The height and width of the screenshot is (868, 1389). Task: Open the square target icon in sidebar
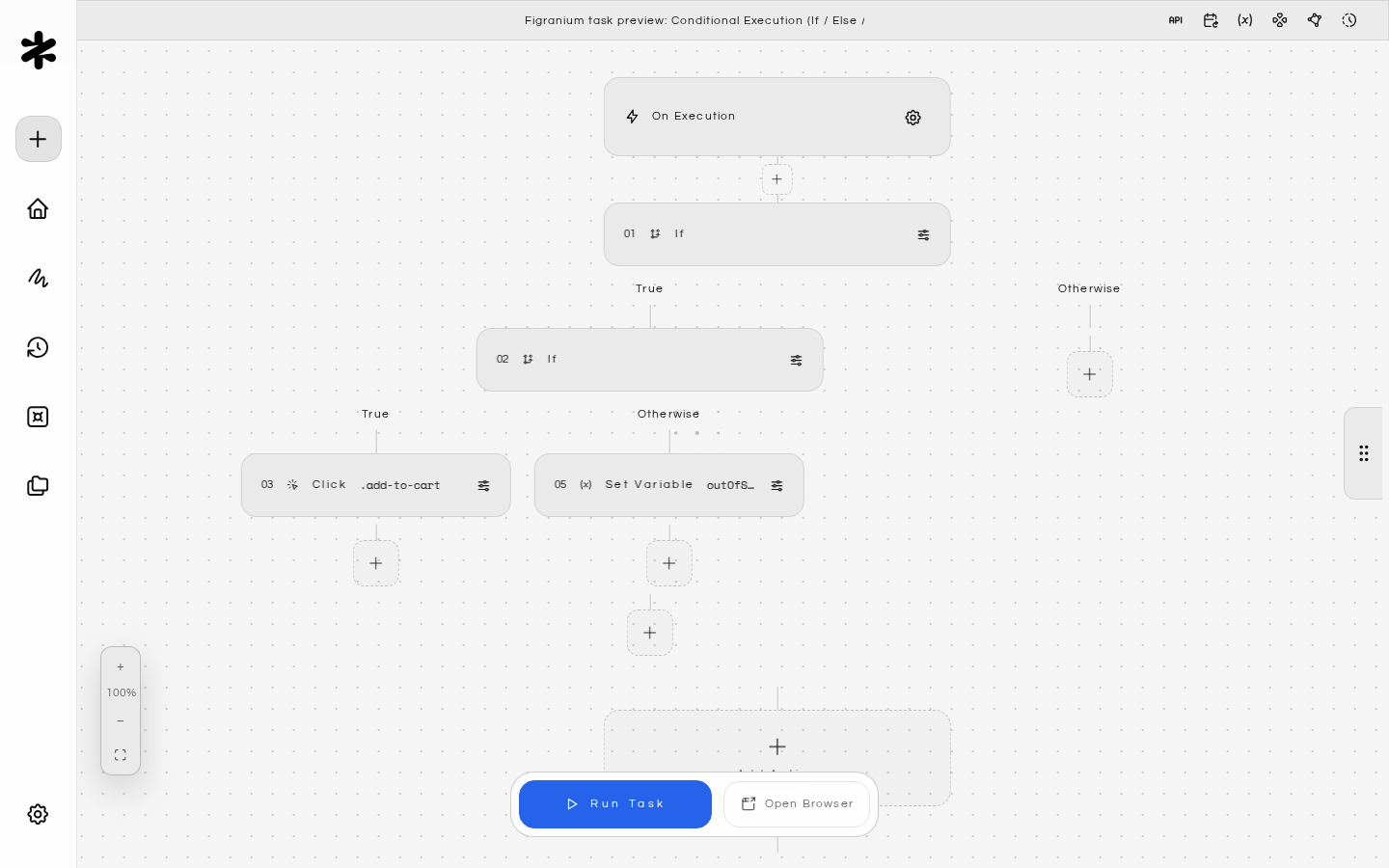[38, 417]
